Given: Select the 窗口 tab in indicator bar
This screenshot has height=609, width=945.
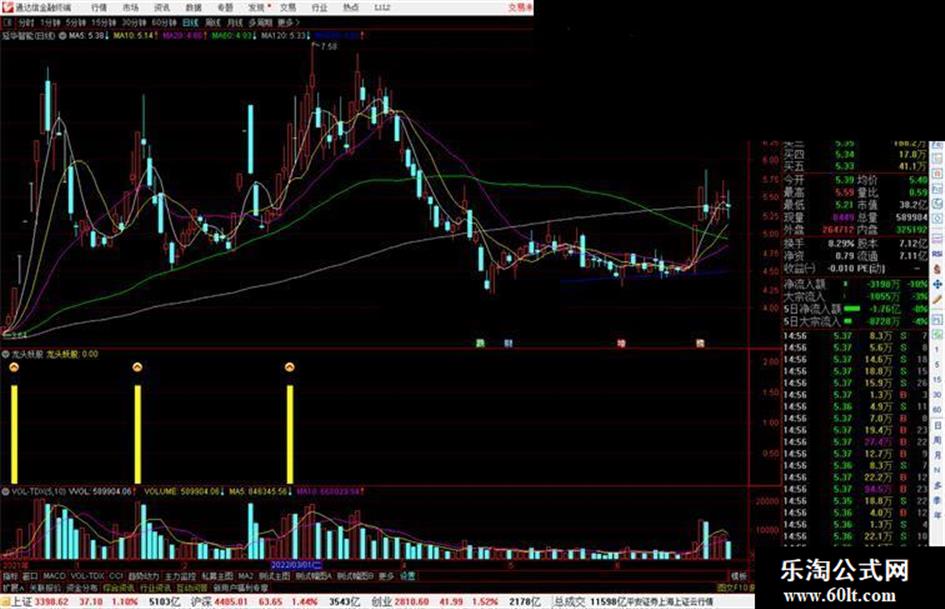Looking at the screenshot, I should tap(30, 576).
